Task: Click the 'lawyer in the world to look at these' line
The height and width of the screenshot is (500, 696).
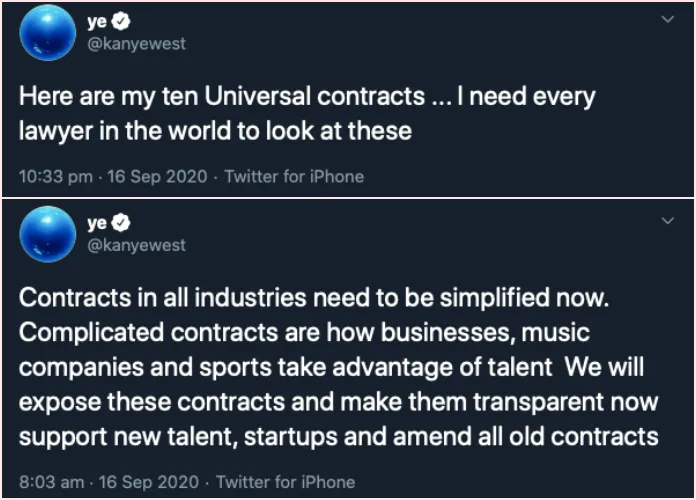Action: [216, 131]
